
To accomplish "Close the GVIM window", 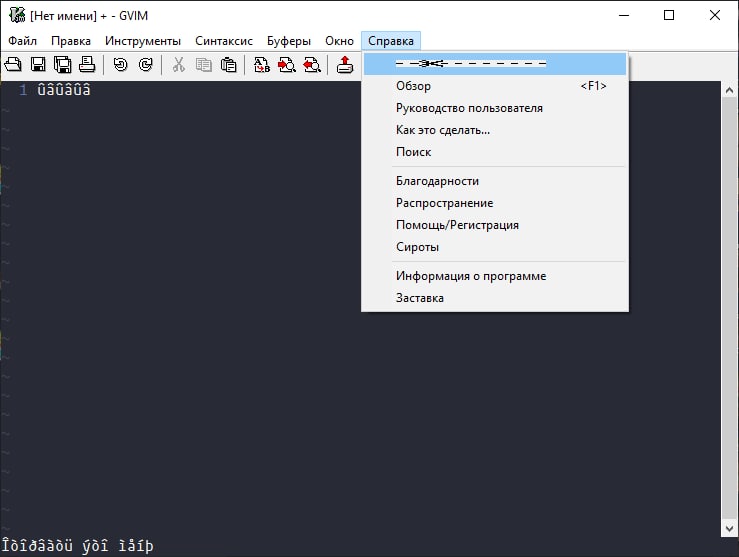I will point(714,15).
